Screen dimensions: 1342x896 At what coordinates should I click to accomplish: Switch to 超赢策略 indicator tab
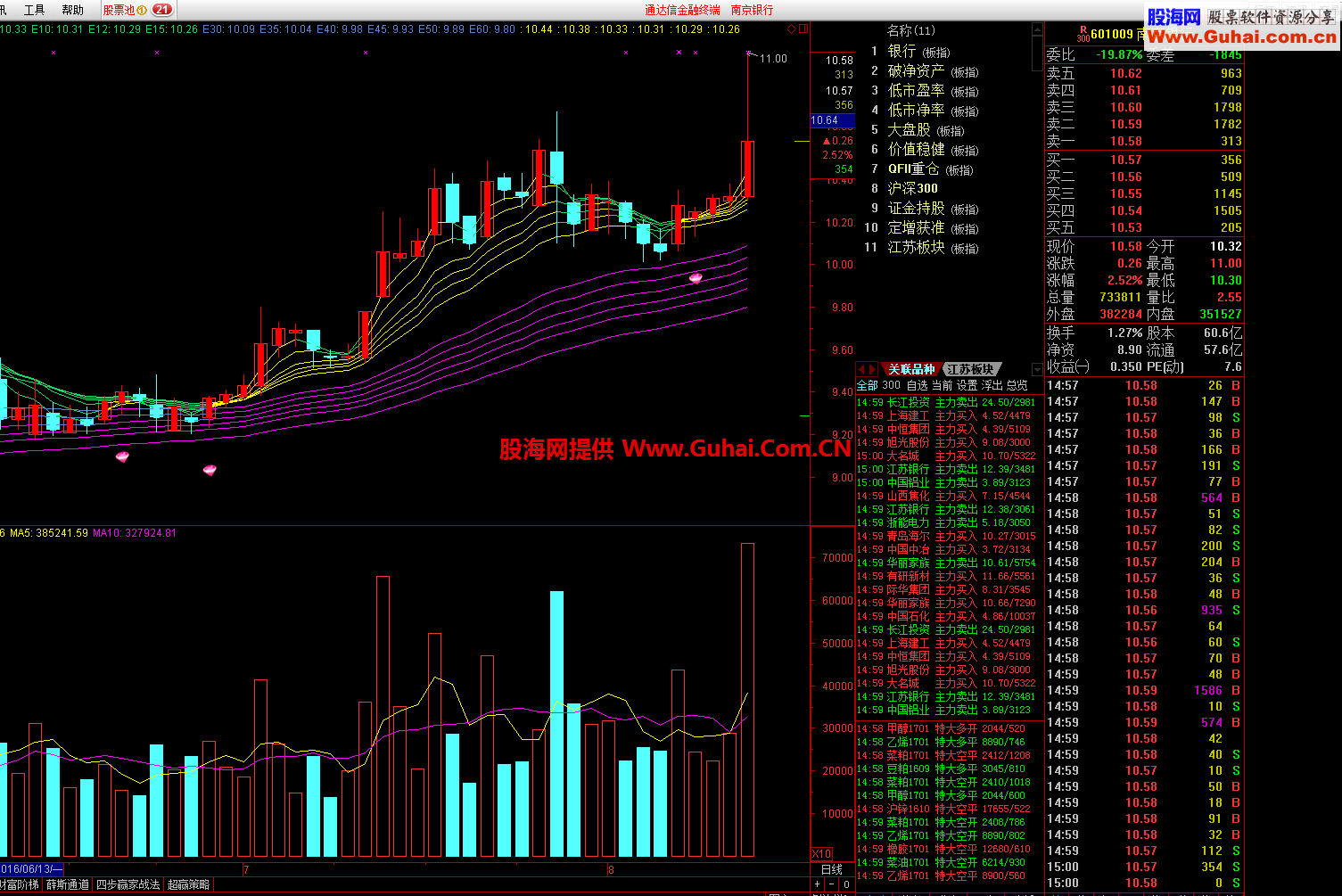point(188,884)
